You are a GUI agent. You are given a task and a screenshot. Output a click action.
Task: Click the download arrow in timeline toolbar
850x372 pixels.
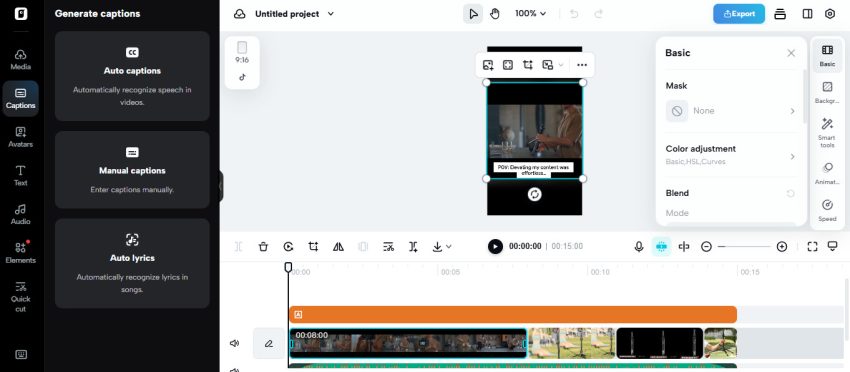pos(437,247)
